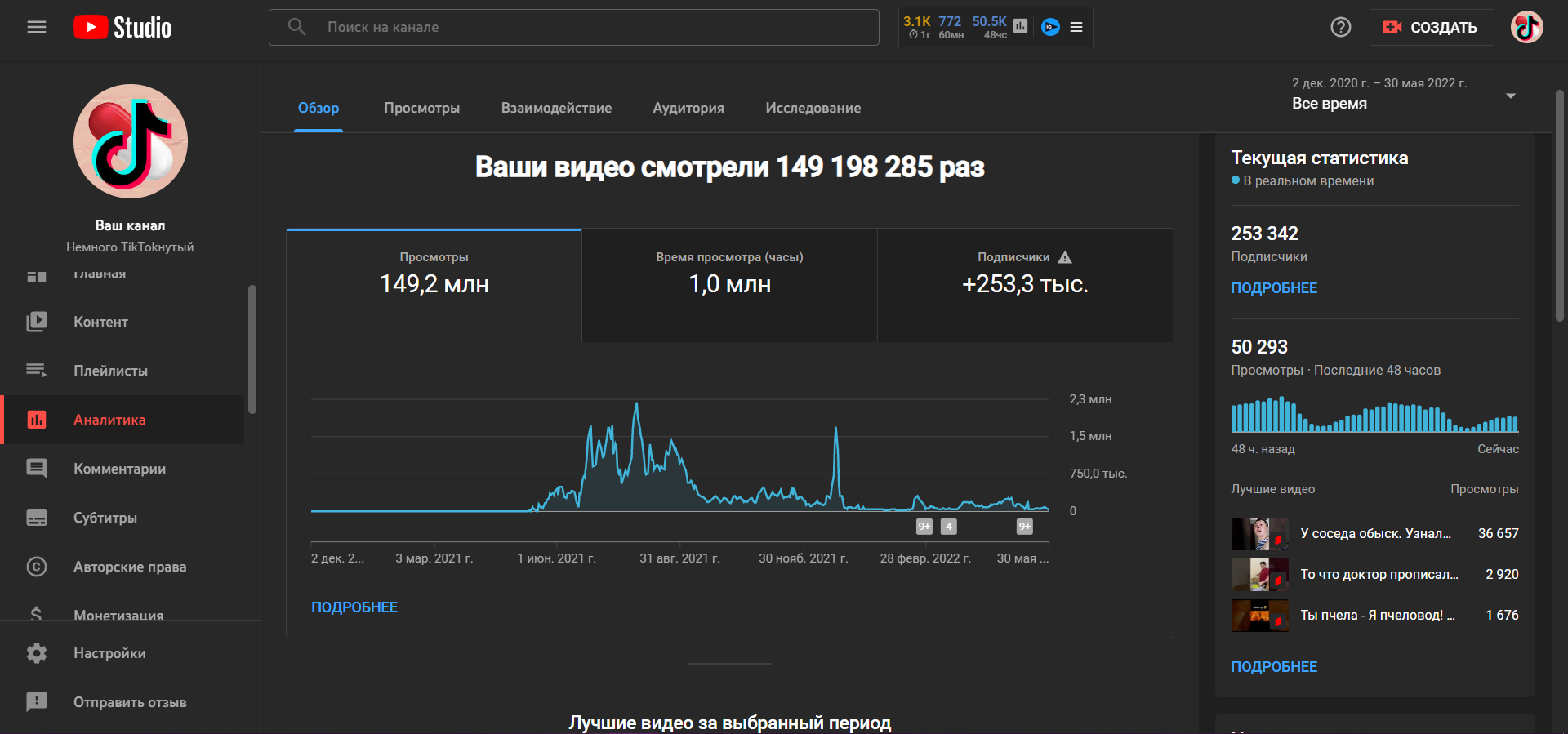Switch to the Обзор tab
This screenshot has height=734, width=1568.
[x=318, y=108]
